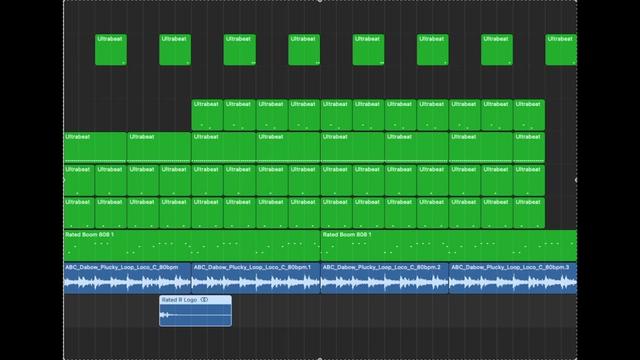640x360 pixels.
Task: Select the fourth Ultrabeat region in the top row
Action: (x=304, y=50)
